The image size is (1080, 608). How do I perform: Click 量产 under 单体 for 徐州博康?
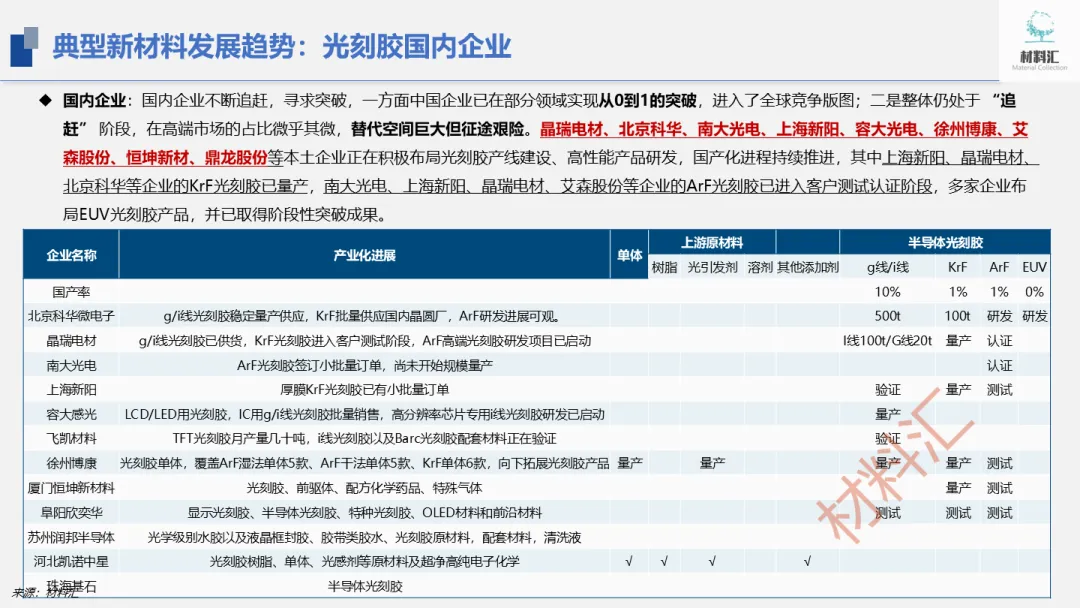coord(629,463)
